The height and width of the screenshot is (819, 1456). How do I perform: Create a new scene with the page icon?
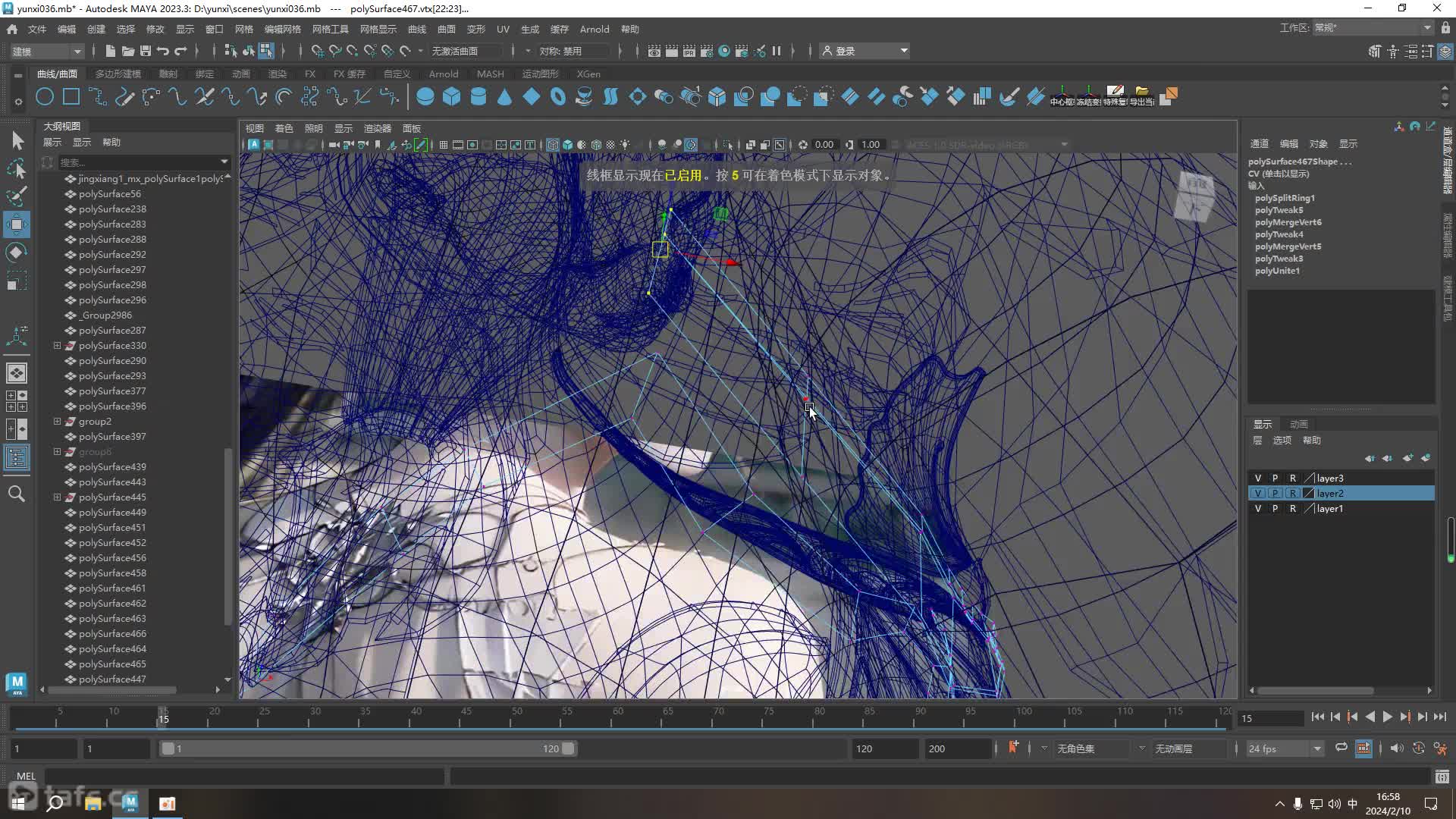[111, 51]
